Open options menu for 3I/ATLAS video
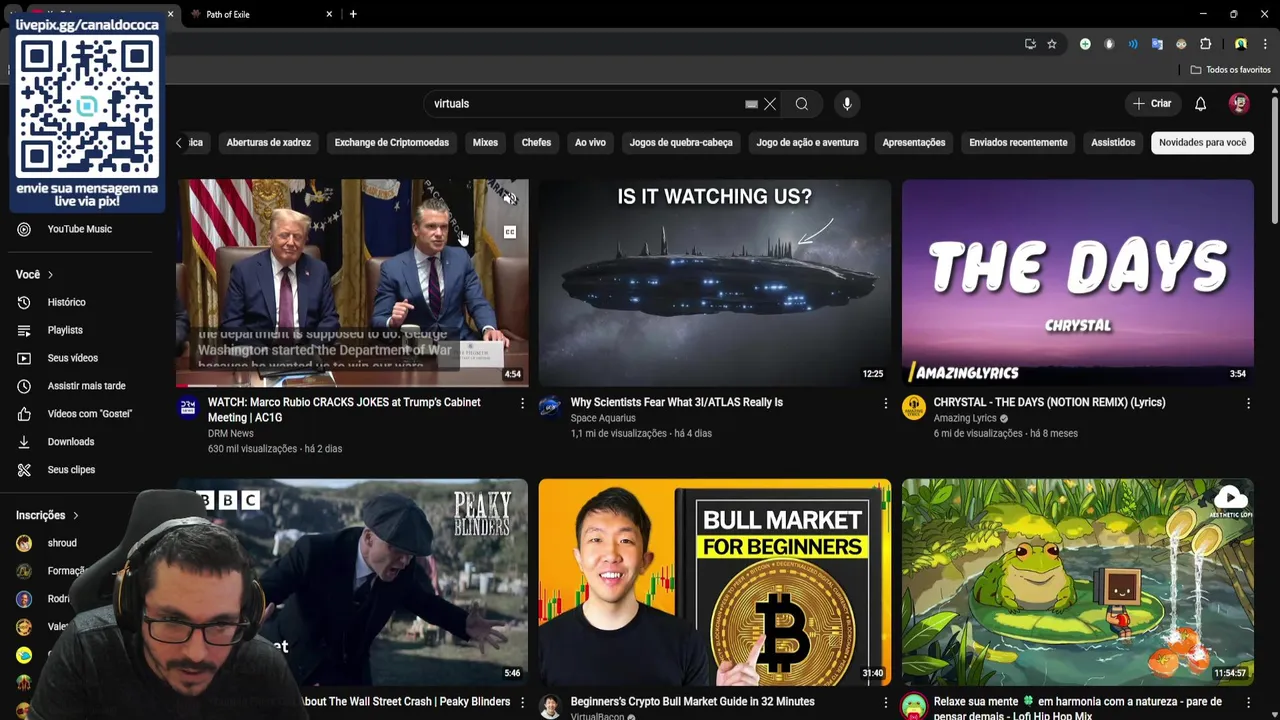Image resolution: width=1280 pixels, height=720 pixels. [x=885, y=403]
